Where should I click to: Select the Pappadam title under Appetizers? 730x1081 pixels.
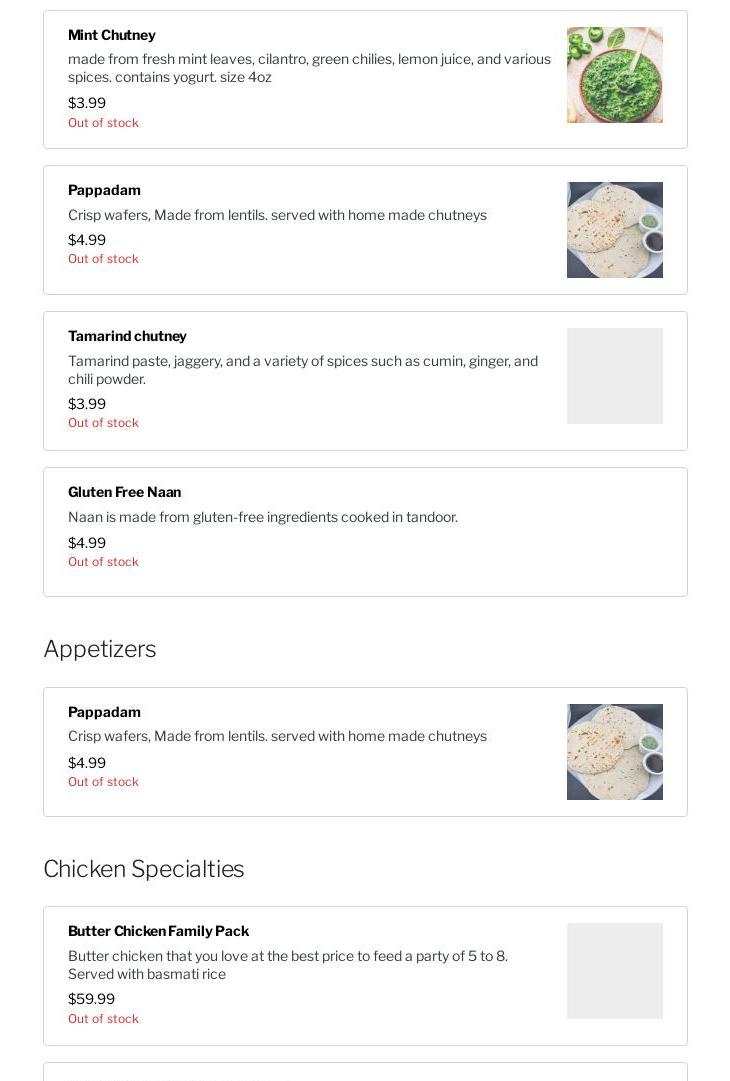point(104,712)
